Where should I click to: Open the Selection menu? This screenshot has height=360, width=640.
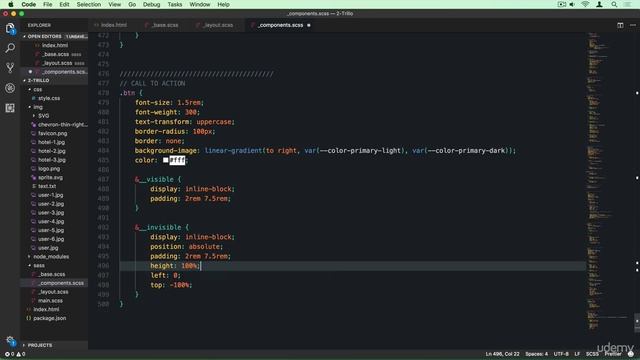(x=89, y=4)
